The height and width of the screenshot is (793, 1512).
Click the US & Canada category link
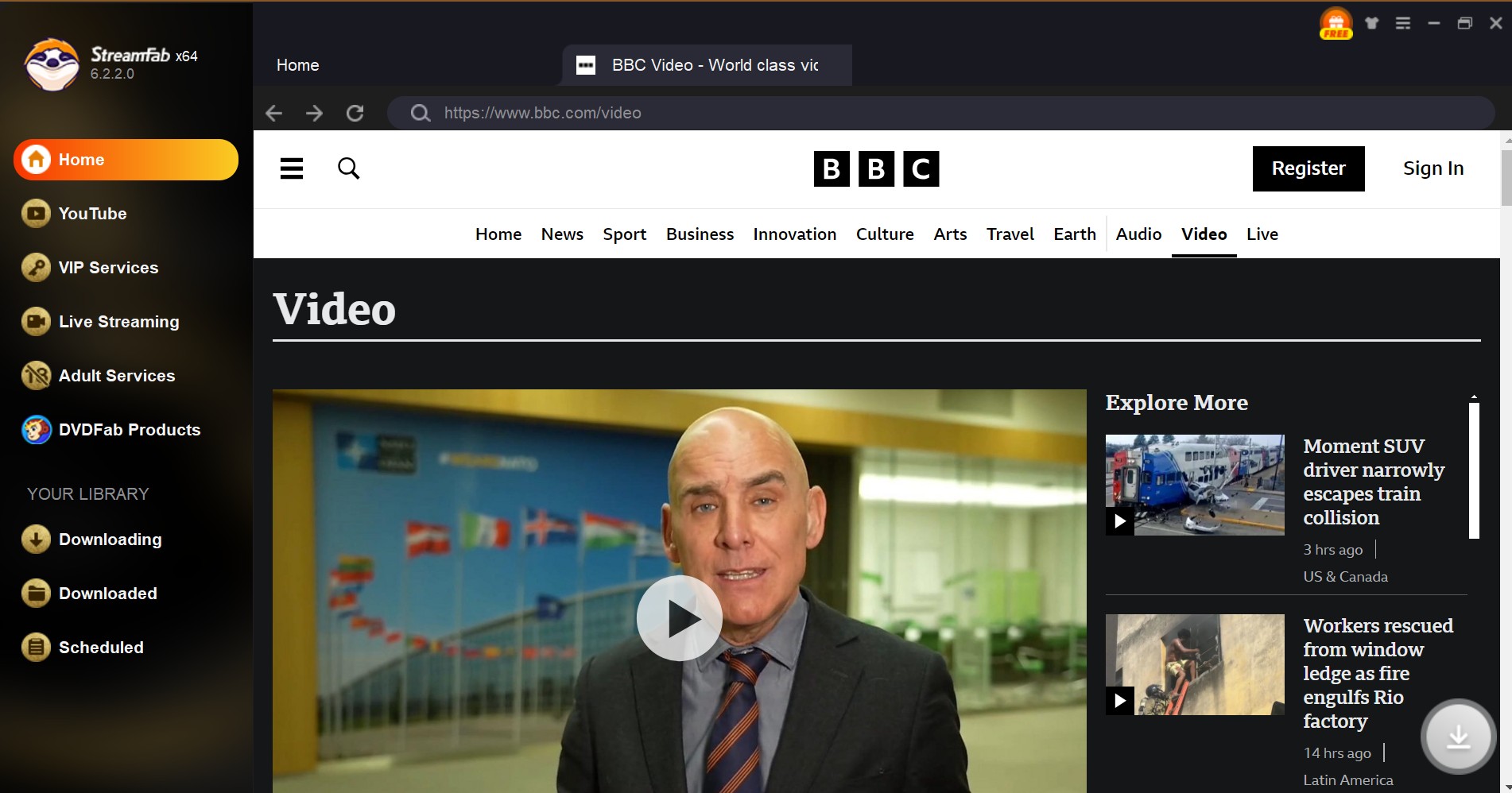(x=1345, y=577)
